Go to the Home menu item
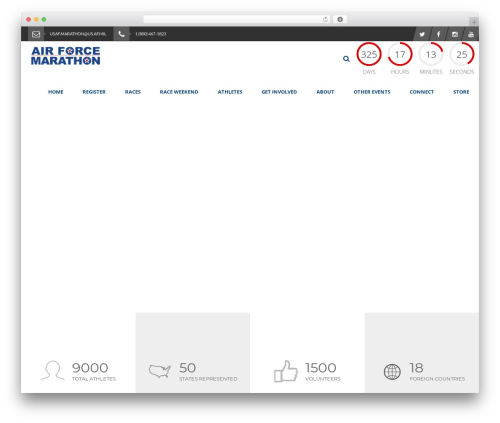This screenshot has height=423, width=500. (x=56, y=92)
